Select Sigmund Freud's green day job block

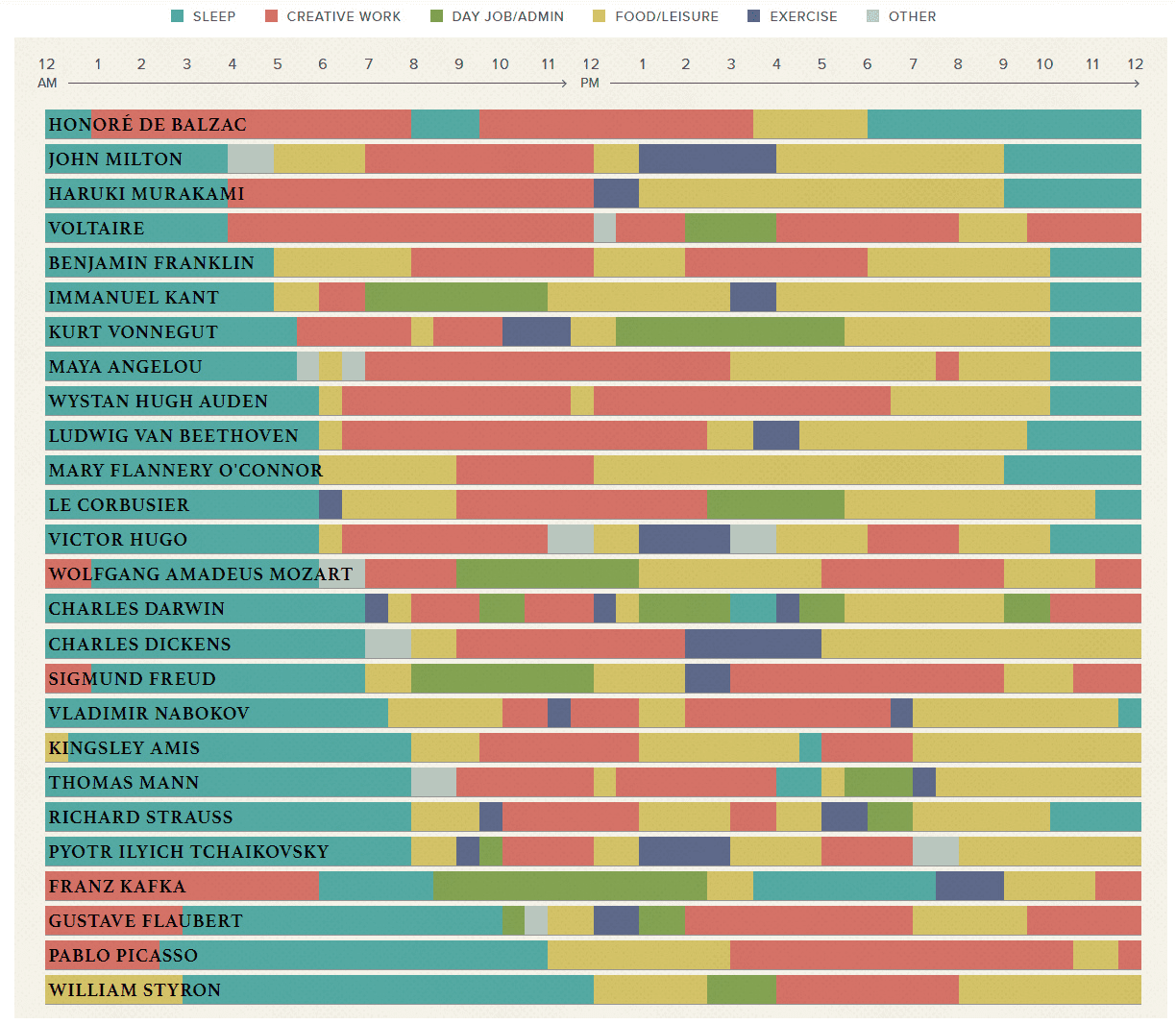(502, 679)
